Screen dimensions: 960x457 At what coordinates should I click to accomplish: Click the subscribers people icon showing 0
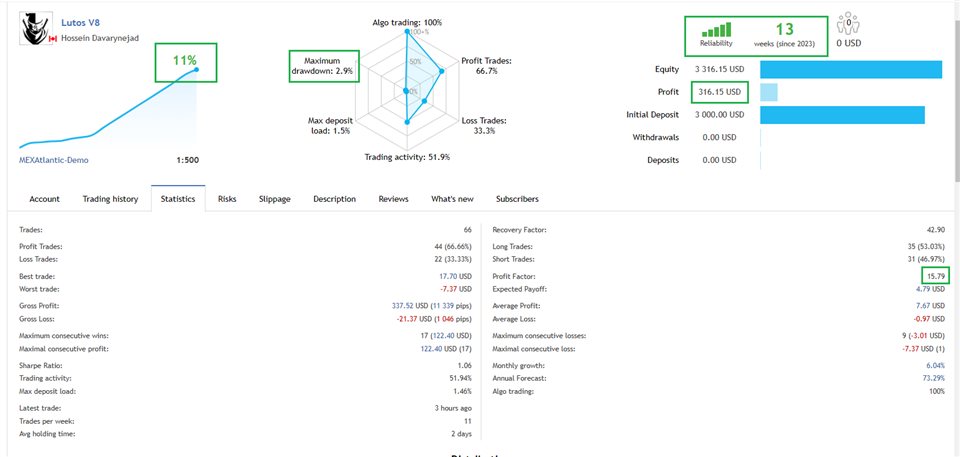849,23
